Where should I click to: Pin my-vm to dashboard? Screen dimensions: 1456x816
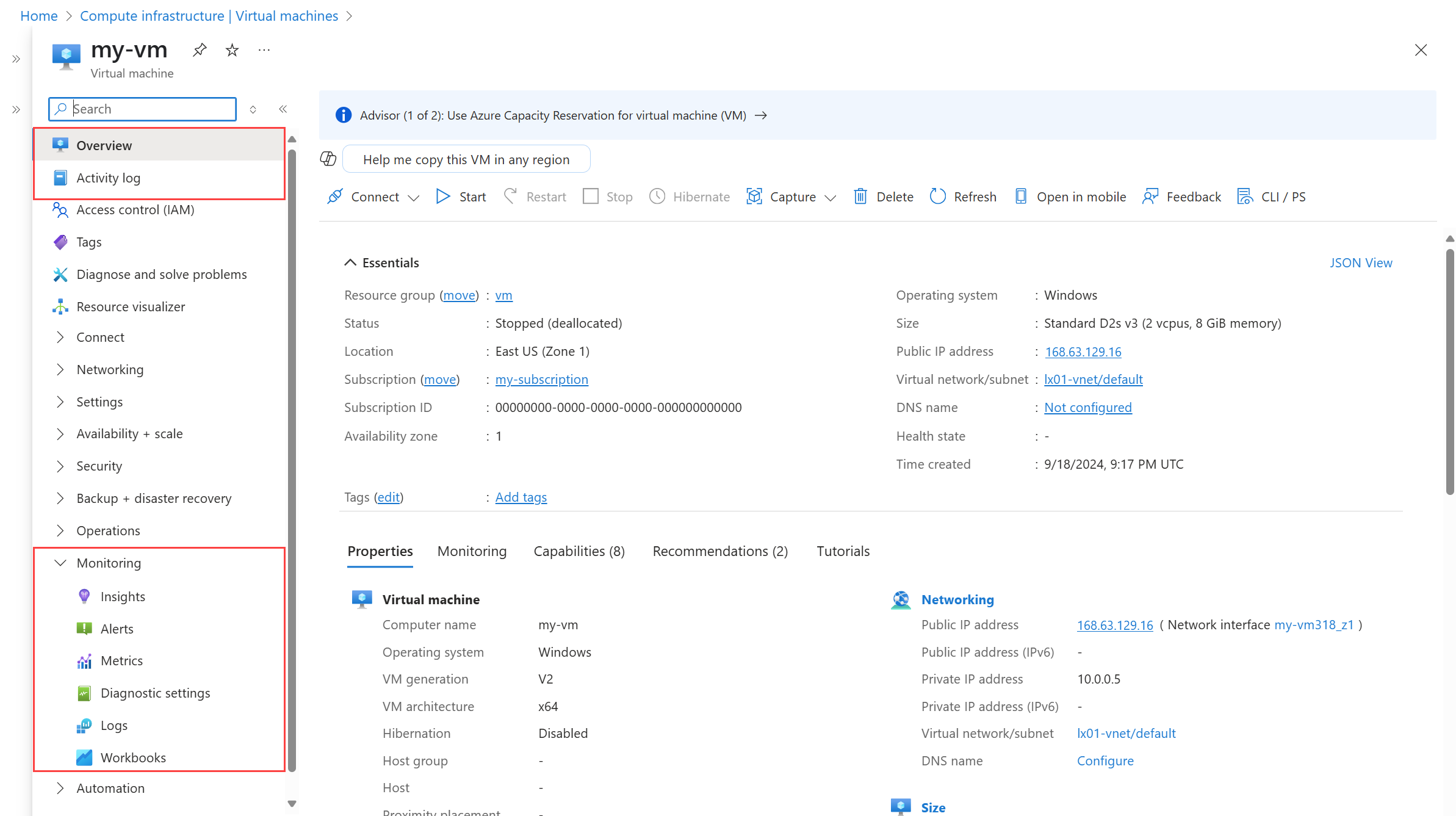coord(200,50)
